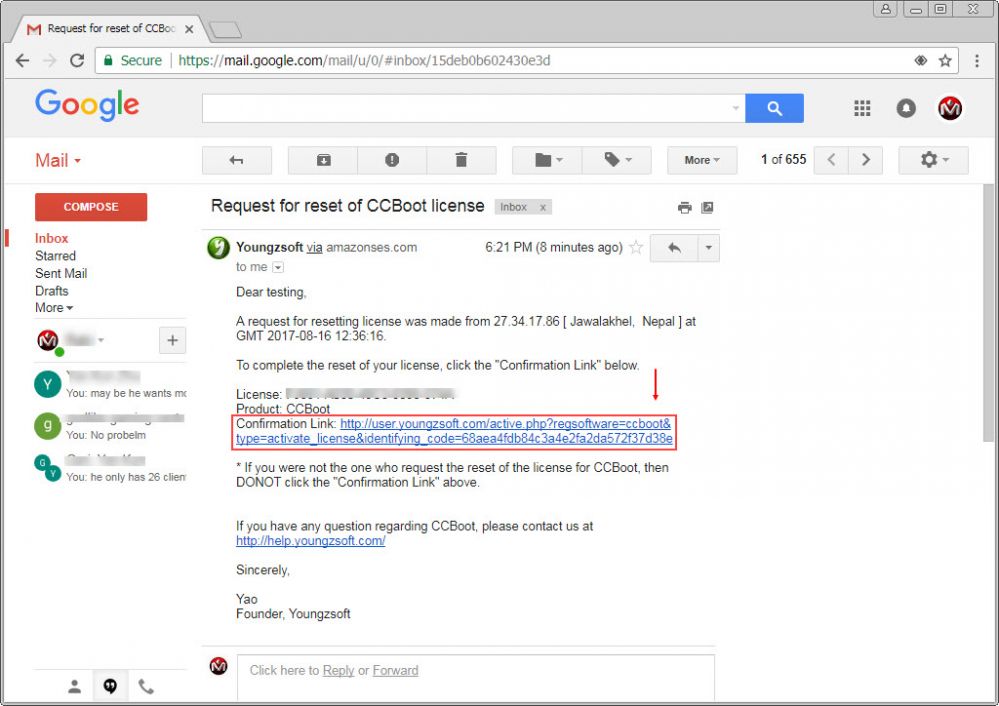Image resolution: width=999 pixels, height=706 pixels.
Task: Open the Sent Mail folder
Action: (61, 273)
